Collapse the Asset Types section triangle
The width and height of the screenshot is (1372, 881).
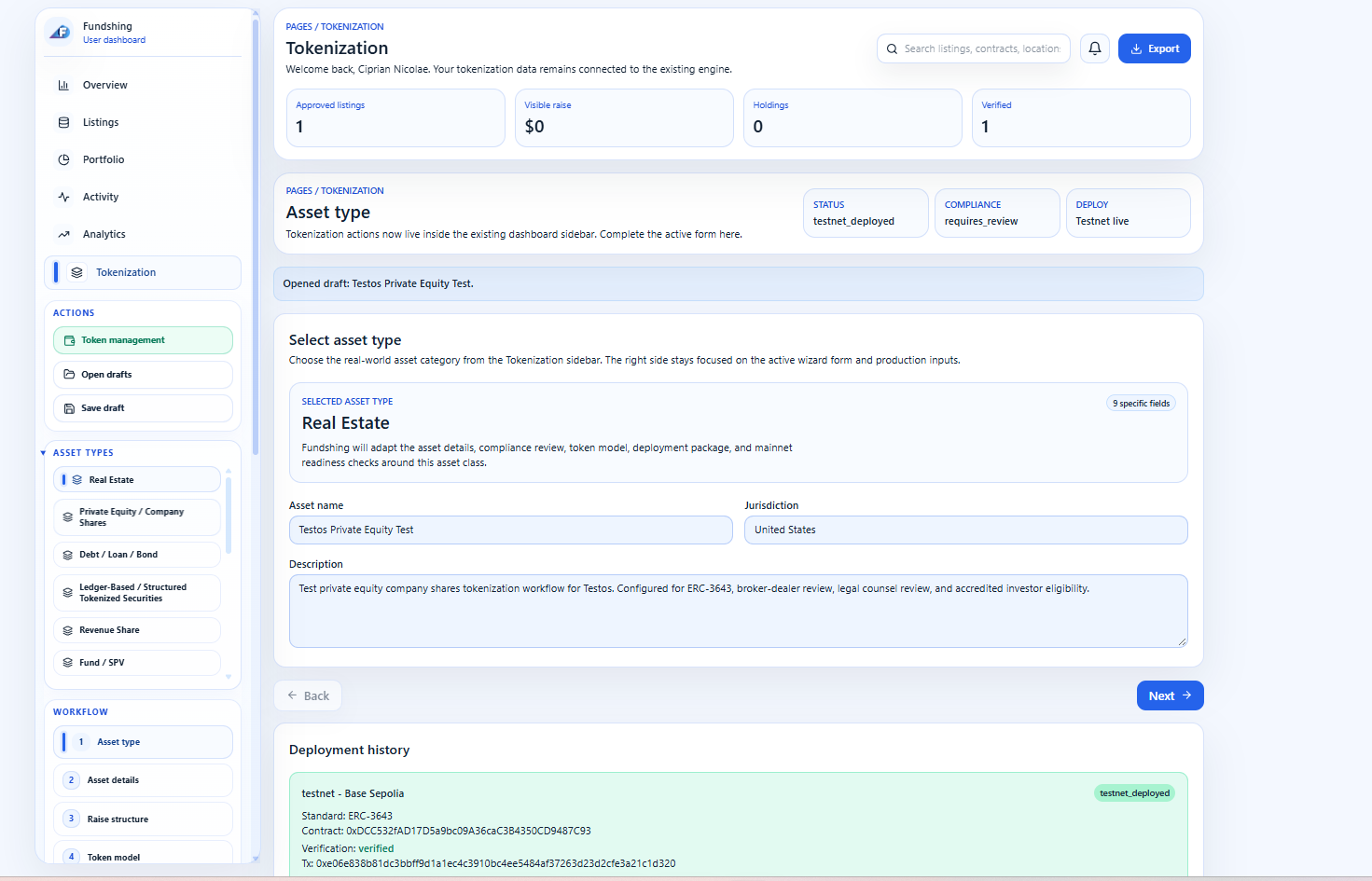43,453
